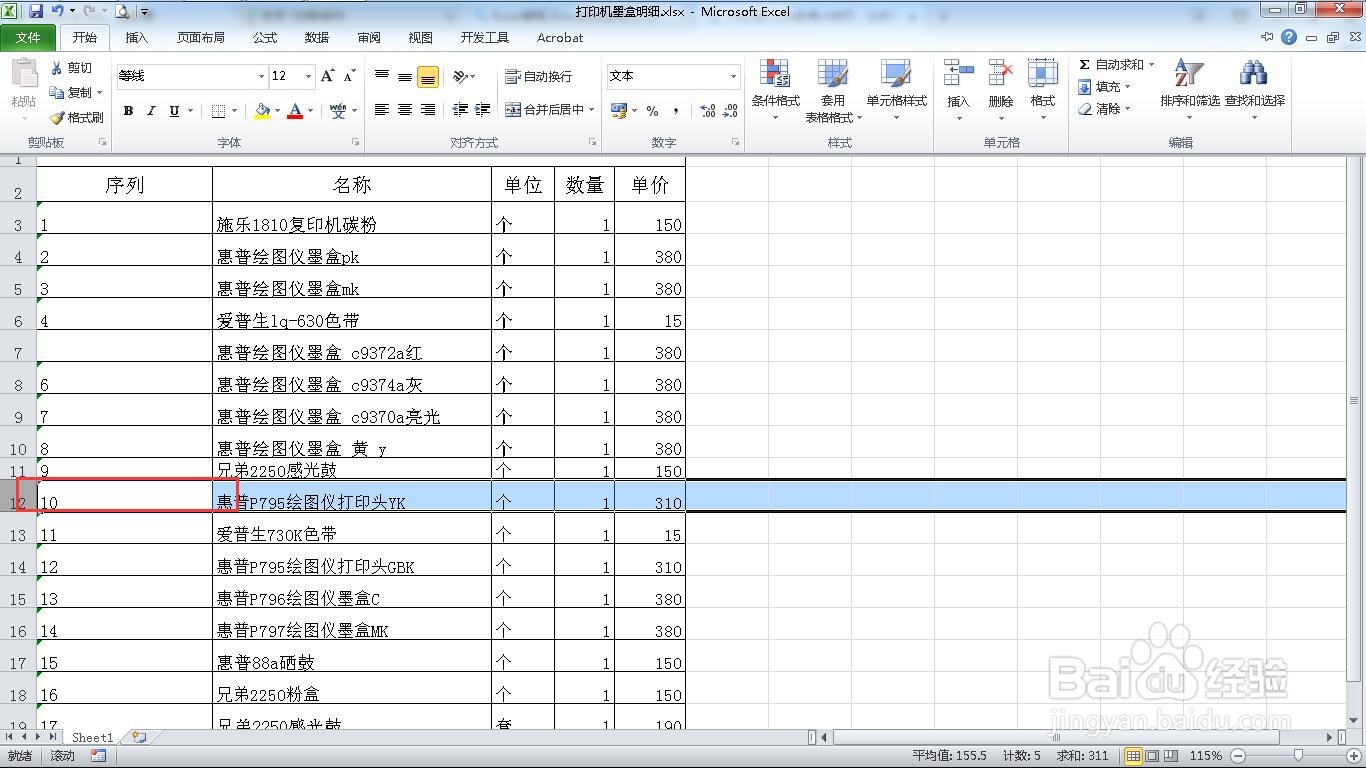Expand Merge and Center (合并后居中) dropdown arrow

point(592,110)
